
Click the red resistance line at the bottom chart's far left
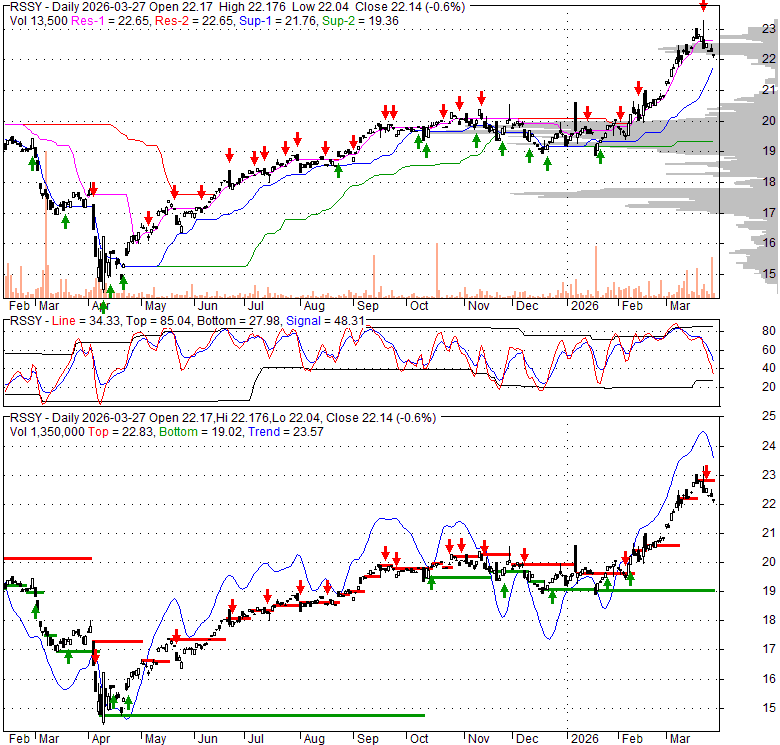[x=47, y=558]
